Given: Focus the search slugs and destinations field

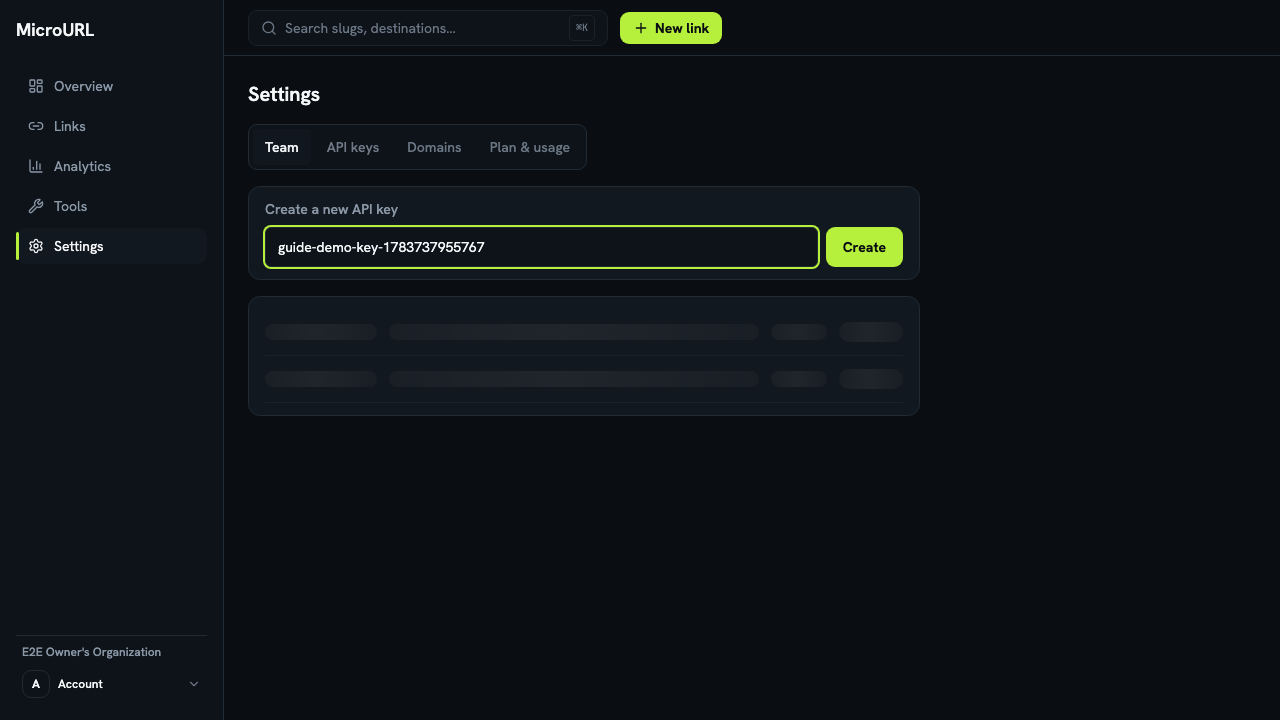Looking at the screenshot, I should point(428,28).
